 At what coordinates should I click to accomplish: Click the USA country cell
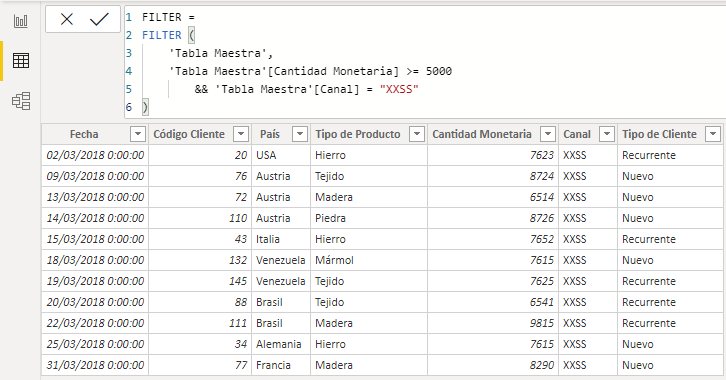click(x=281, y=156)
